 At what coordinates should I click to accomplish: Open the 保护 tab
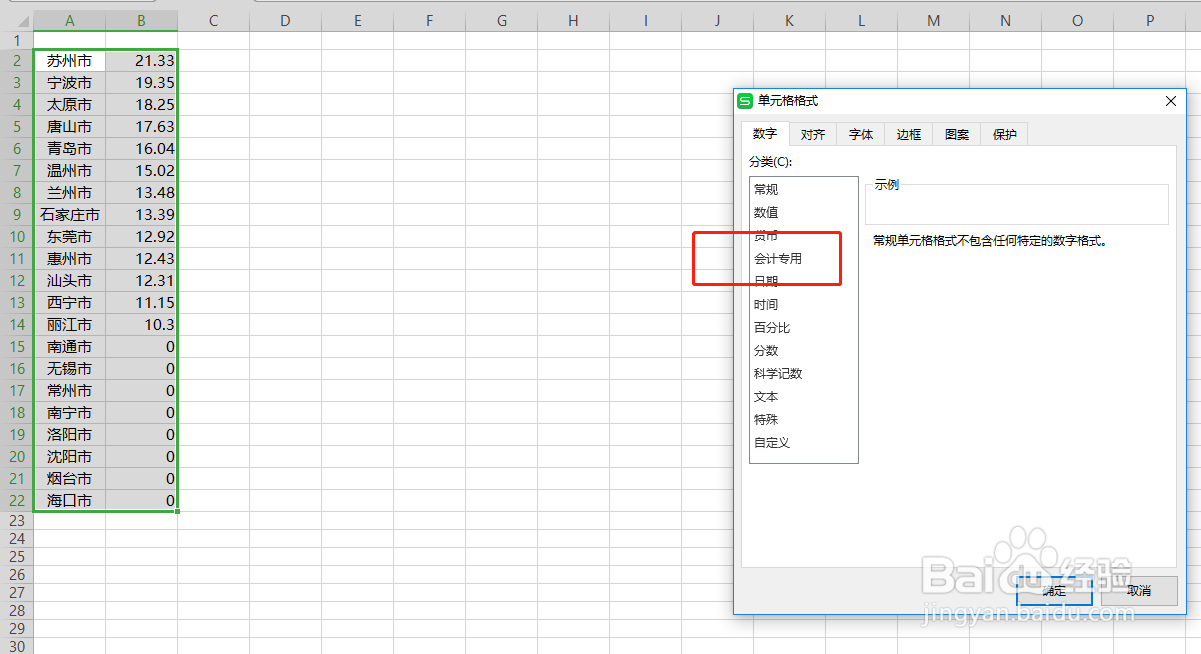tap(1005, 134)
